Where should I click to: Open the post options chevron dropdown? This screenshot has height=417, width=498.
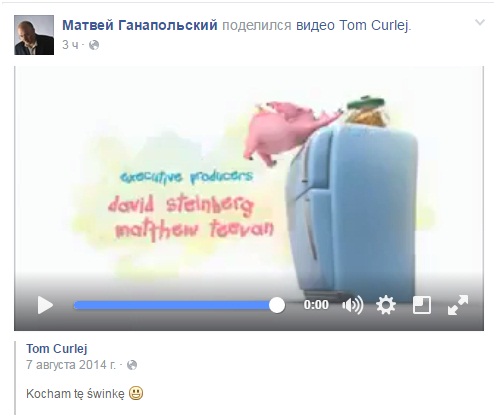pyautogui.click(x=480, y=23)
